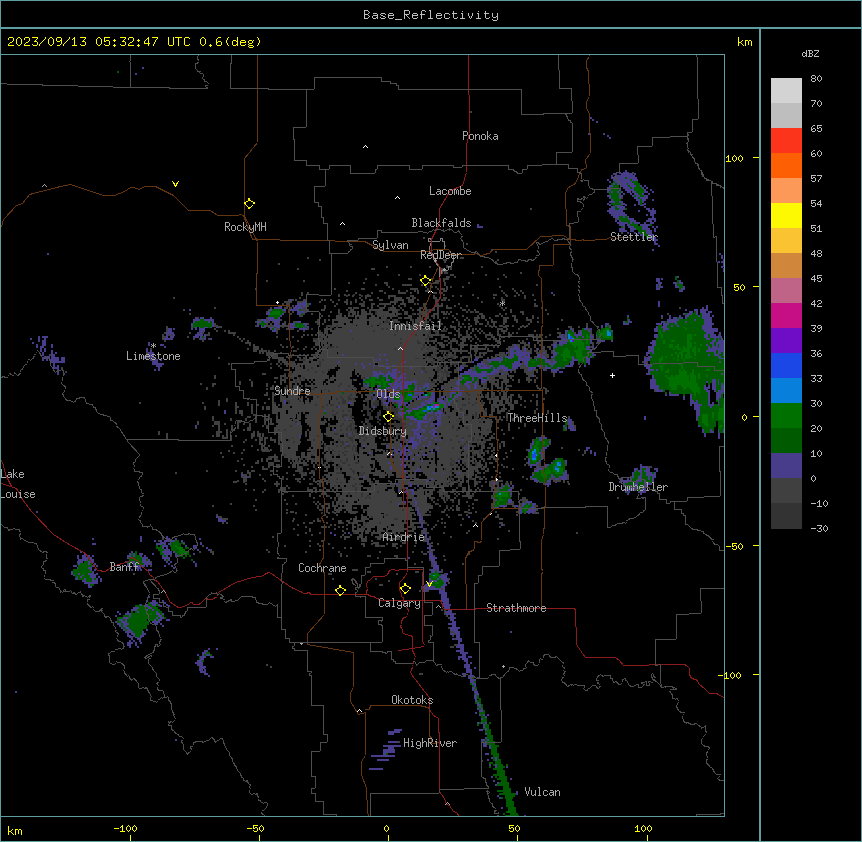Click the Base_Reflectivity title
Image resolution: width=862 pixels, height=842 pixels.
point(431,15)
